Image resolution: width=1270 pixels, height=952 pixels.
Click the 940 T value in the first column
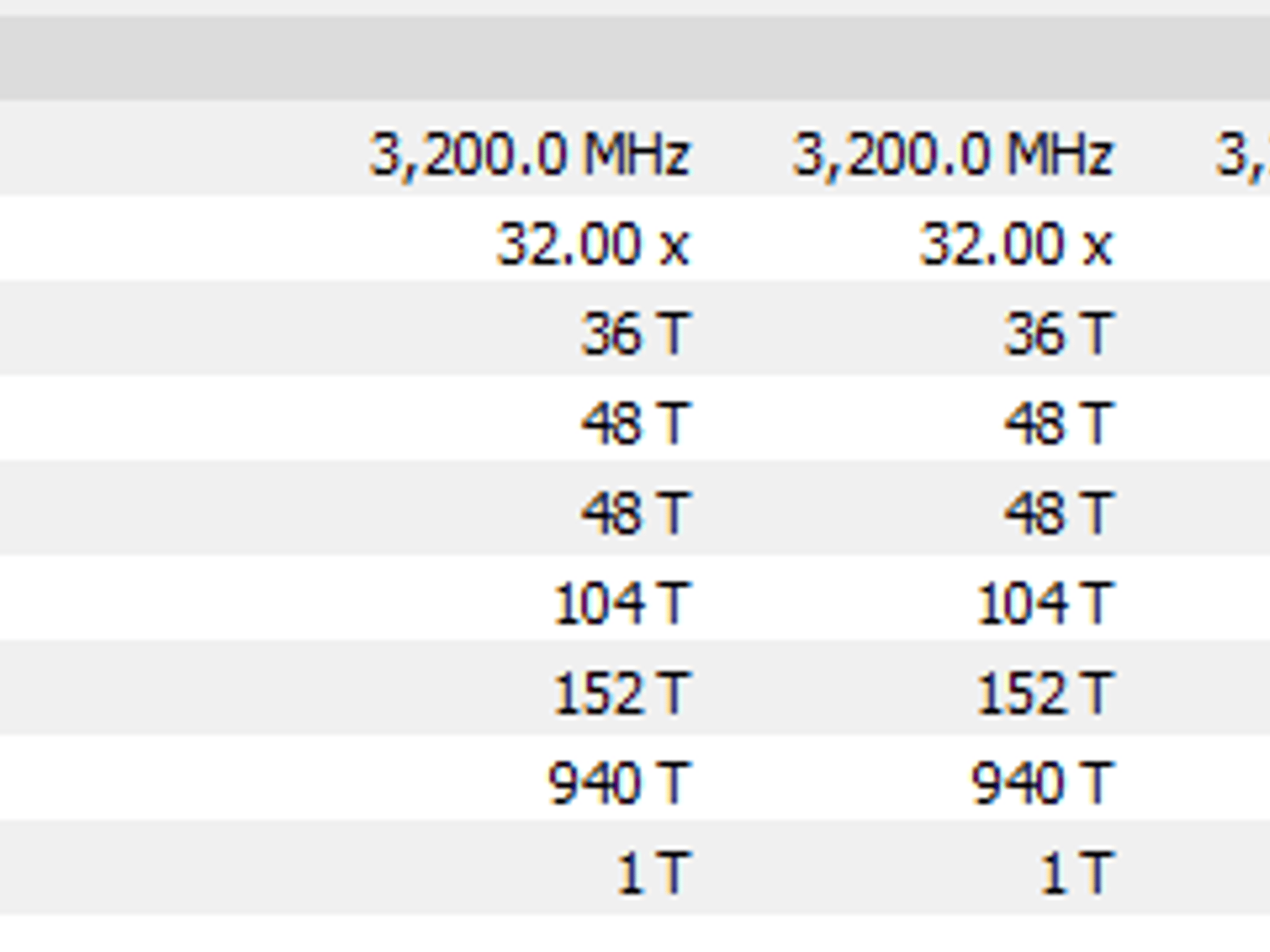[619, 783]
